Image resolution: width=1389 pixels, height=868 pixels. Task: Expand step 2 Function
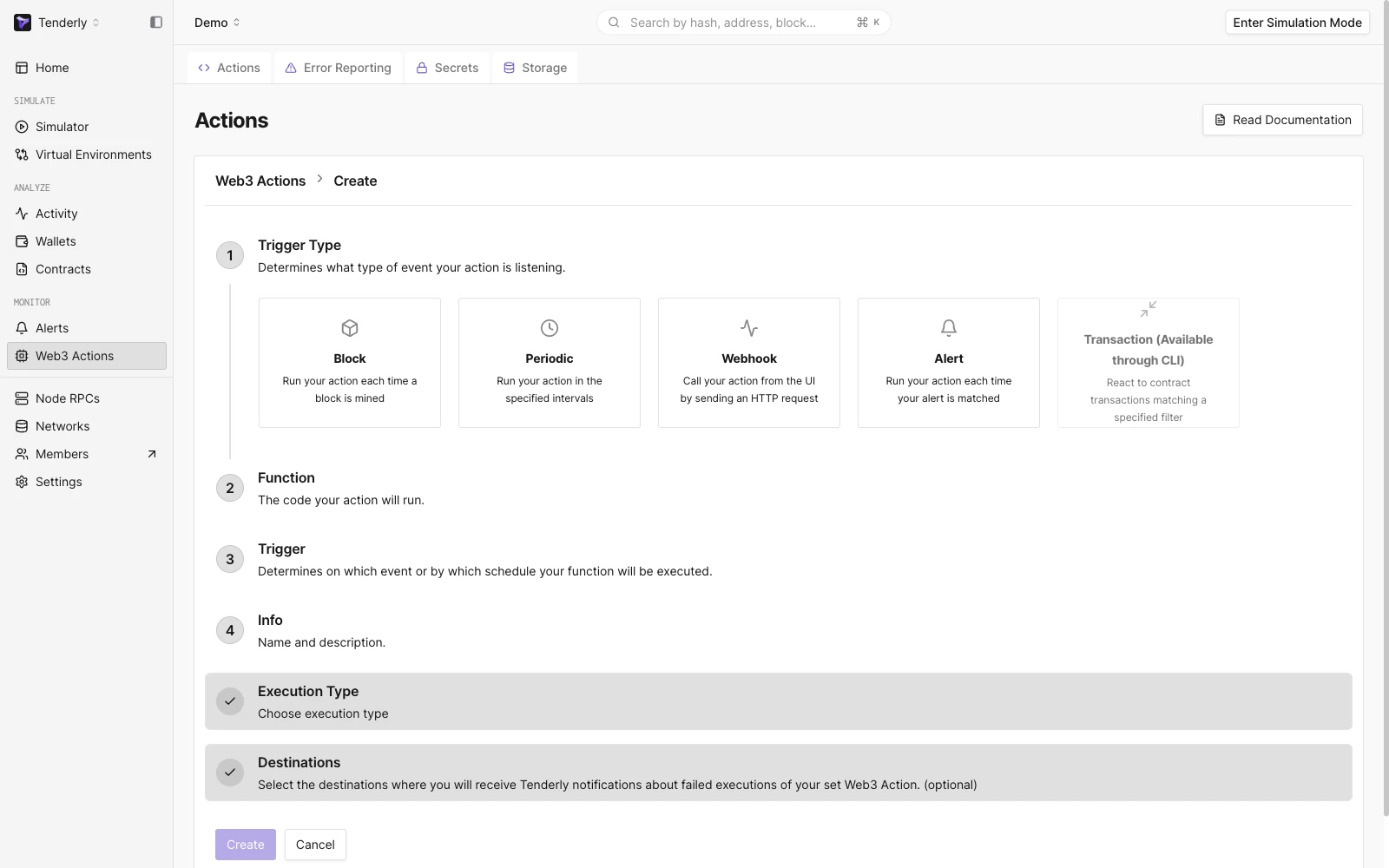tap(779, 488)
